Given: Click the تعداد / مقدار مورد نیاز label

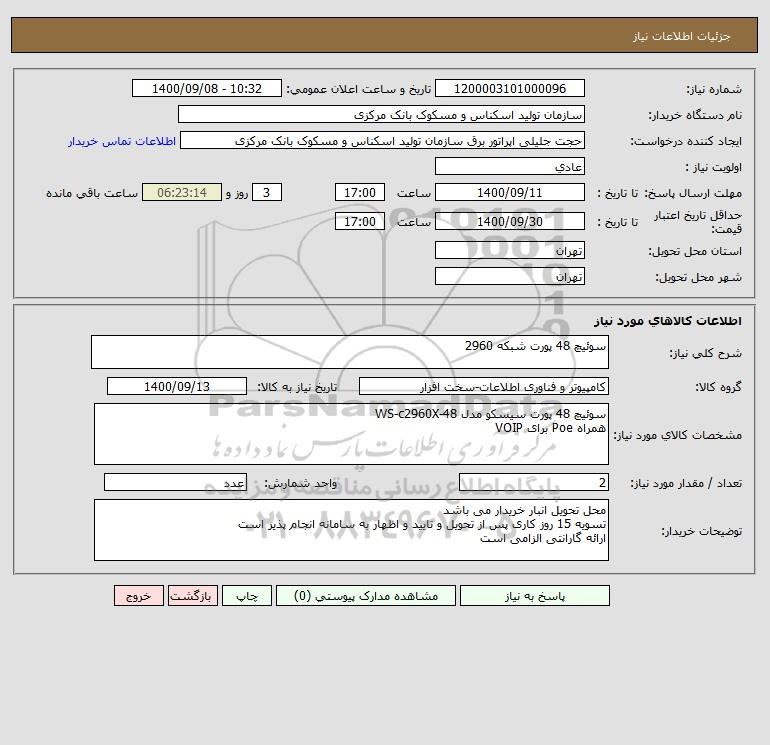Looking at the screenshot, I should tap(686, 484).
